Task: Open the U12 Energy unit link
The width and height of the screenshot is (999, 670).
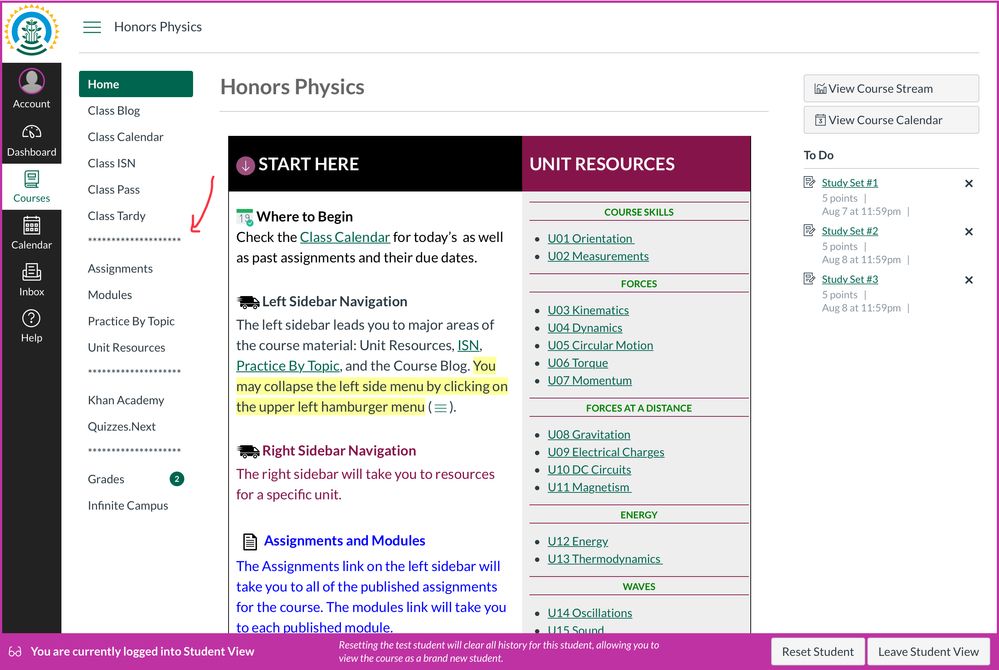Action: (x=577, y=541)
